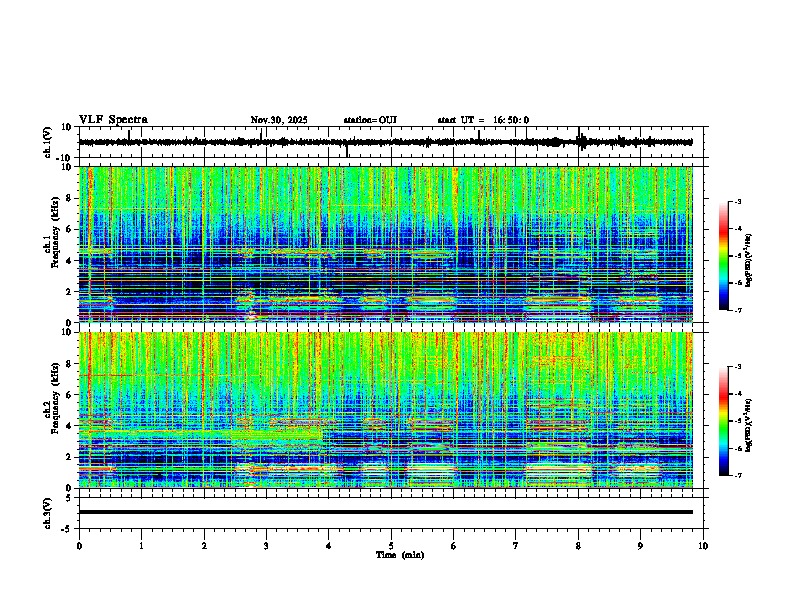
Task: Click the ch.2 spectrogram colorbar
Action: tap(723, 421)
